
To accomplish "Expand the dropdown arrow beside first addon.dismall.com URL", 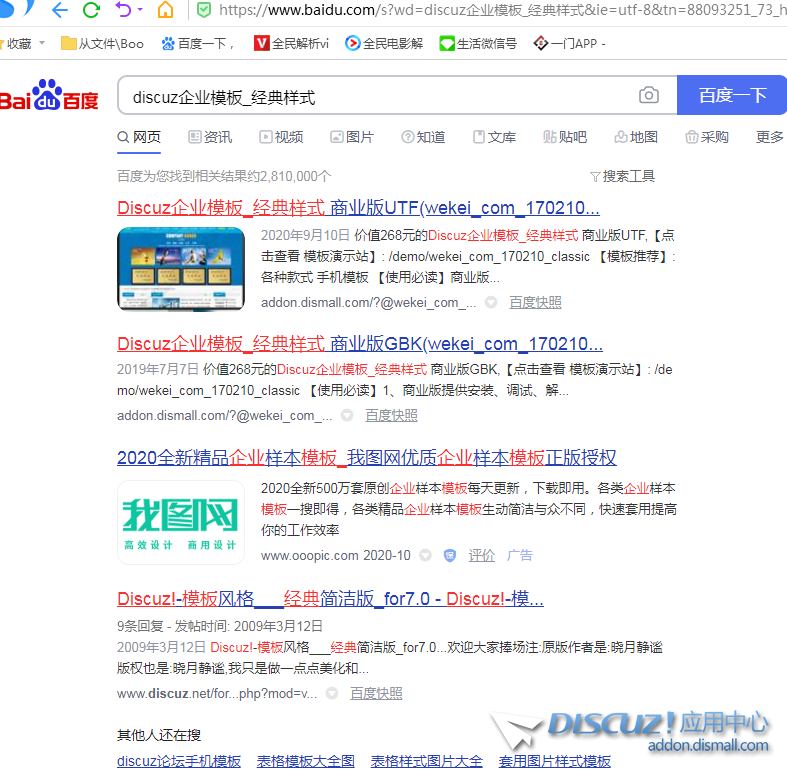I will [x=491, y=302].
